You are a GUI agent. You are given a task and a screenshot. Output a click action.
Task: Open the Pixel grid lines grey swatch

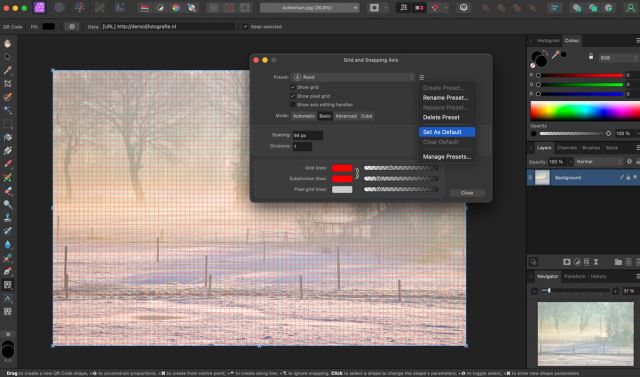pos(342,189)
